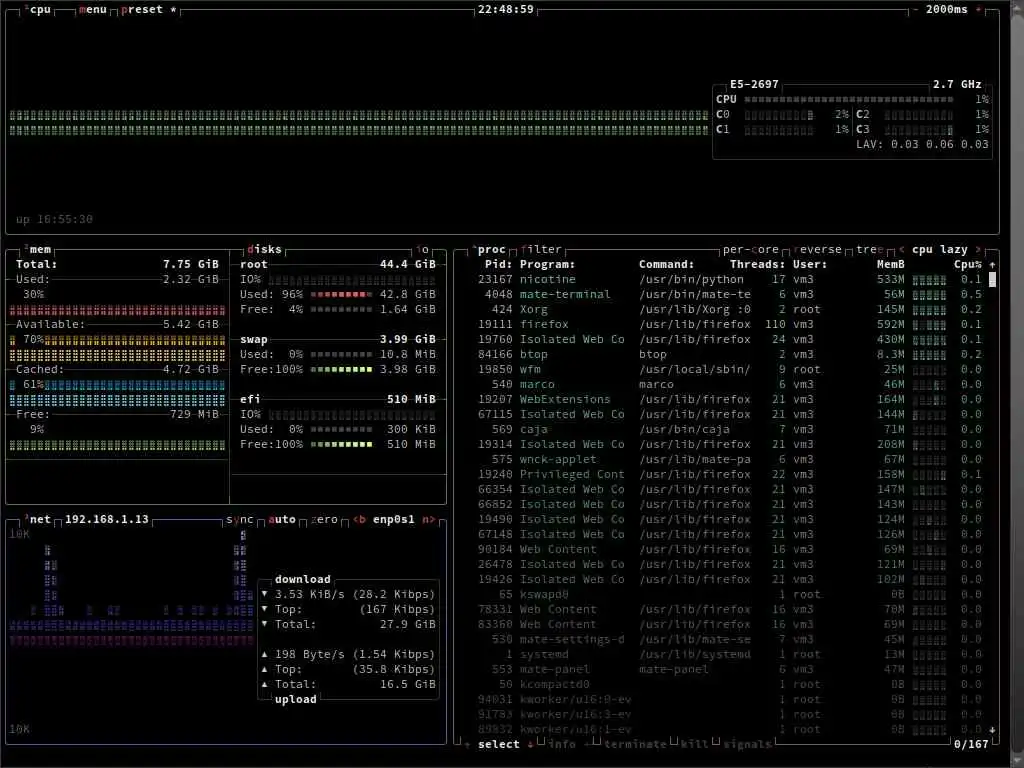
Task: Click the enp0s1 interface name
Action: tap(394, 520)
